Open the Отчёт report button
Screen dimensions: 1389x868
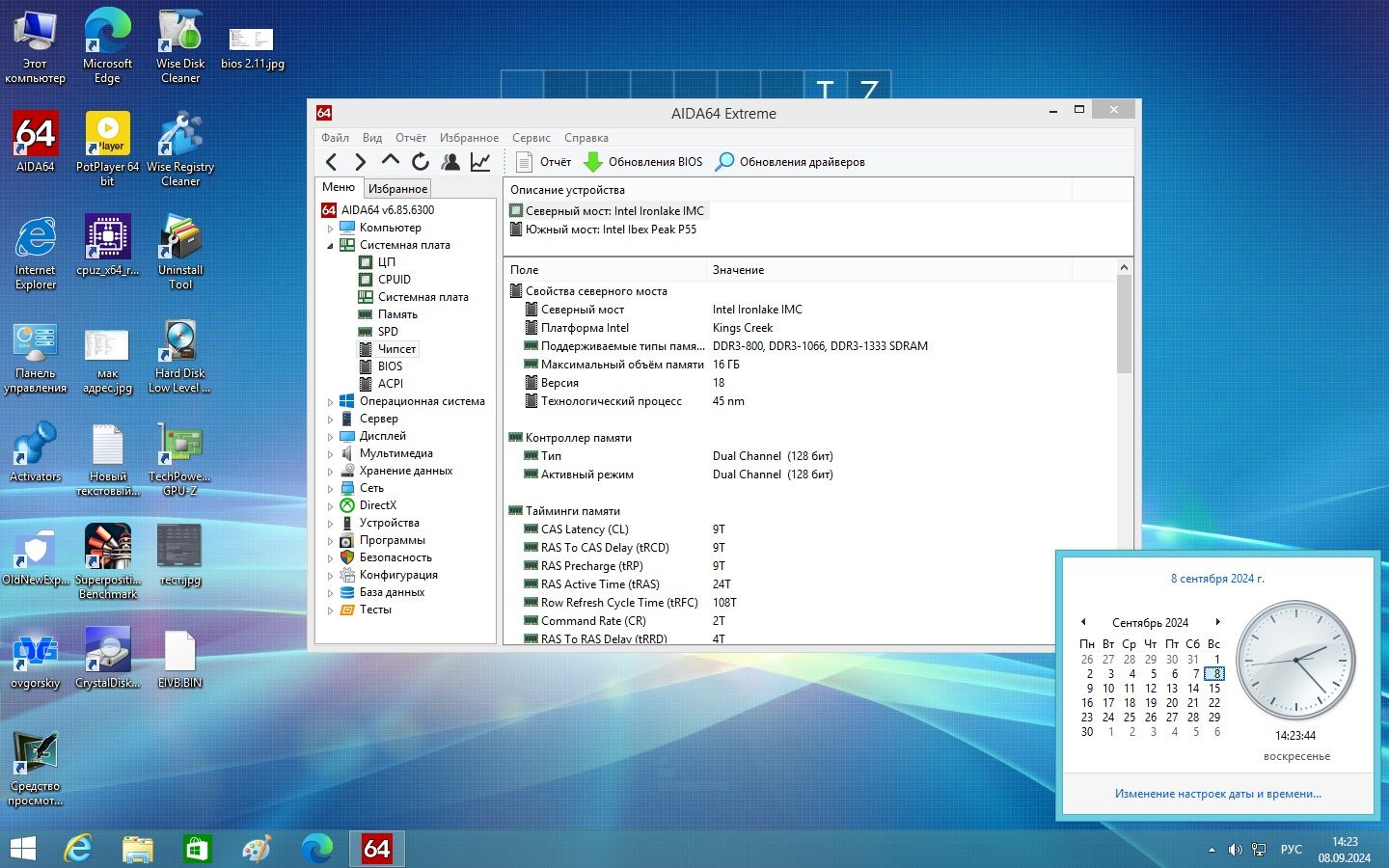click(544, 162)
